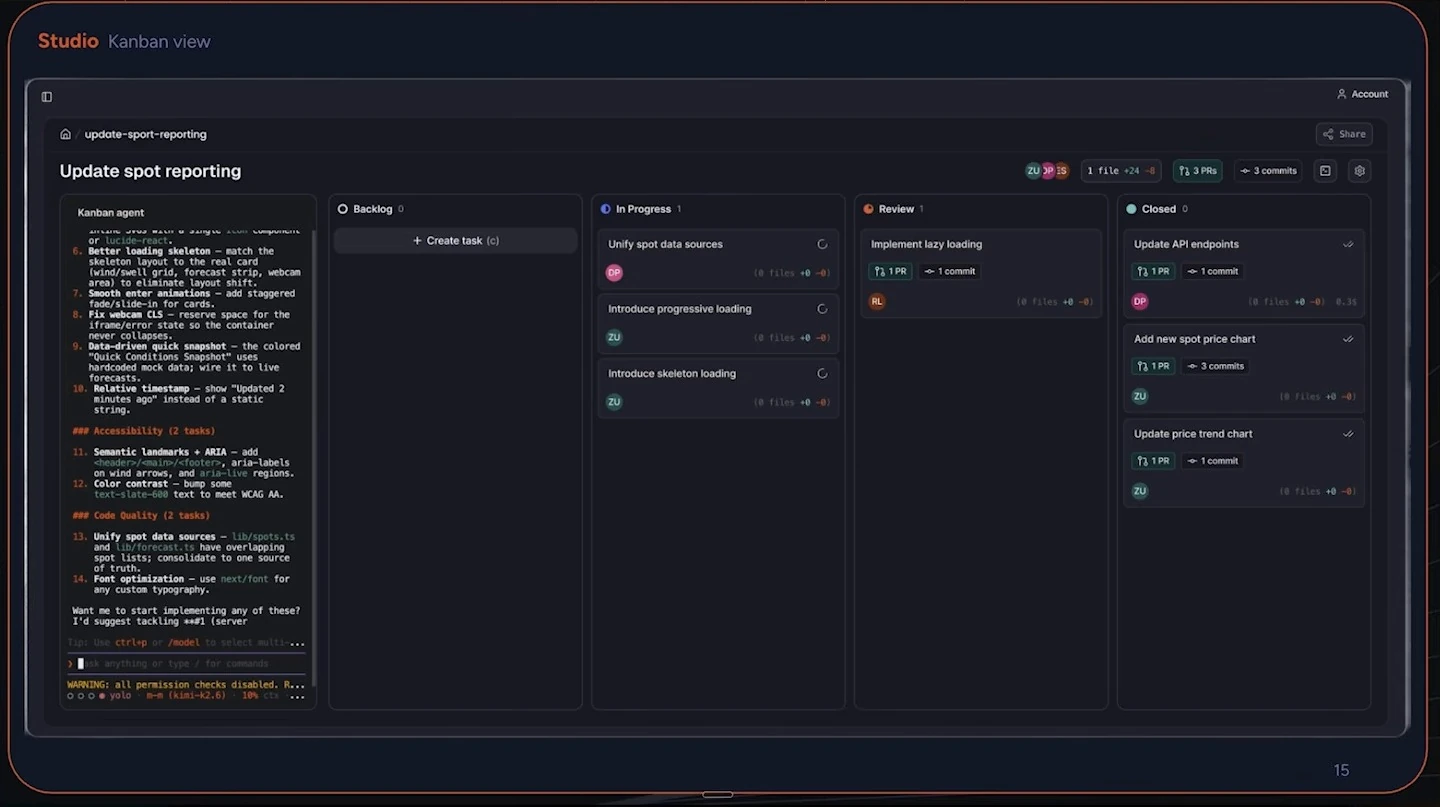
Task: Click double-check mark on Add new spot price chart
Action: 1348,339
